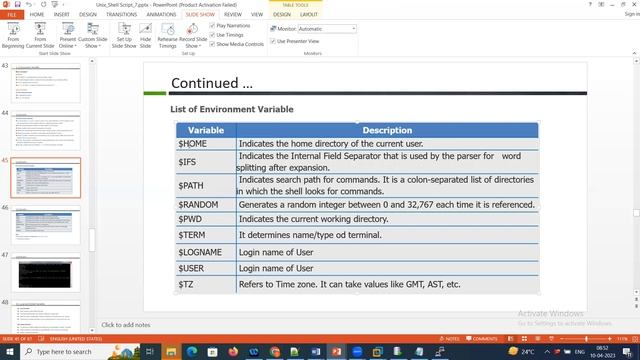Open Task View on the taskbar
Screen dimensions: 640x360
(150, 351)
